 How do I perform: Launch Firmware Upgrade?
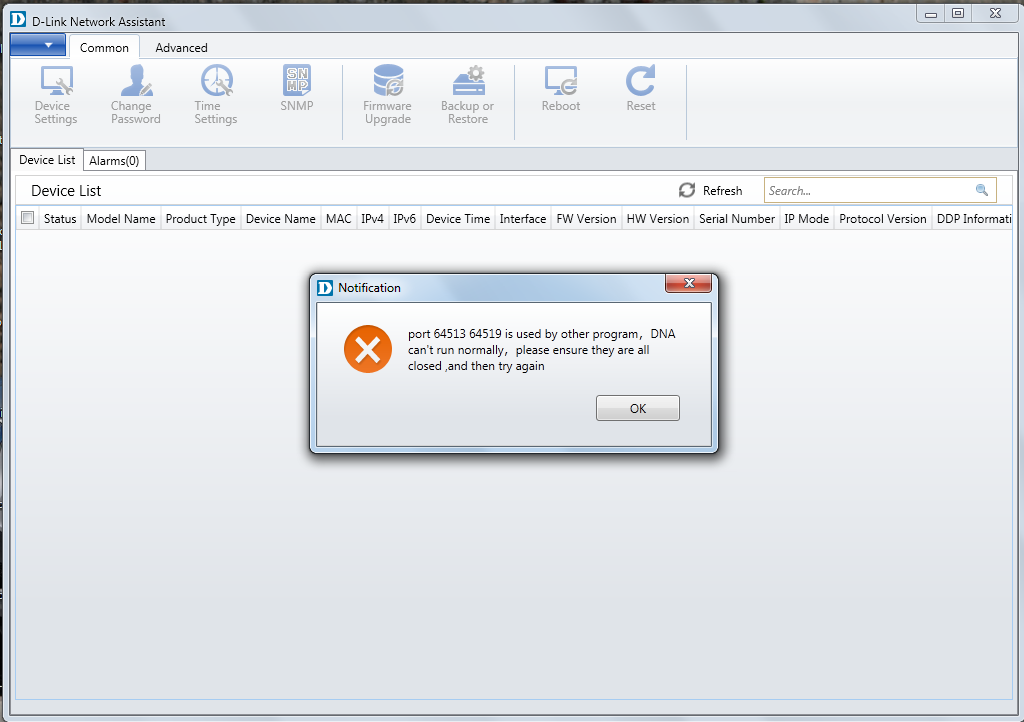coord(388,95)
